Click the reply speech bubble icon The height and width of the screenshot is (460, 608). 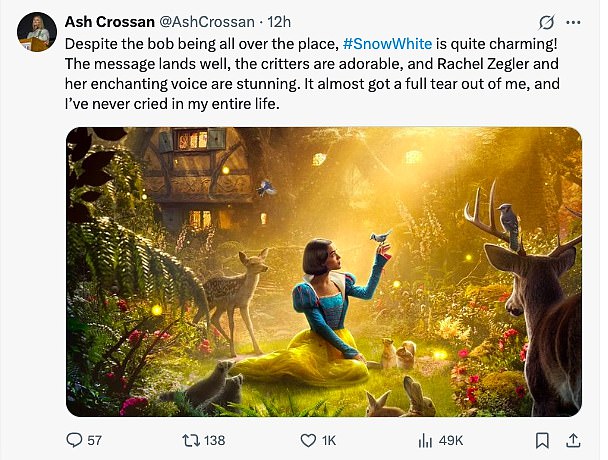(x=73, y=439)
